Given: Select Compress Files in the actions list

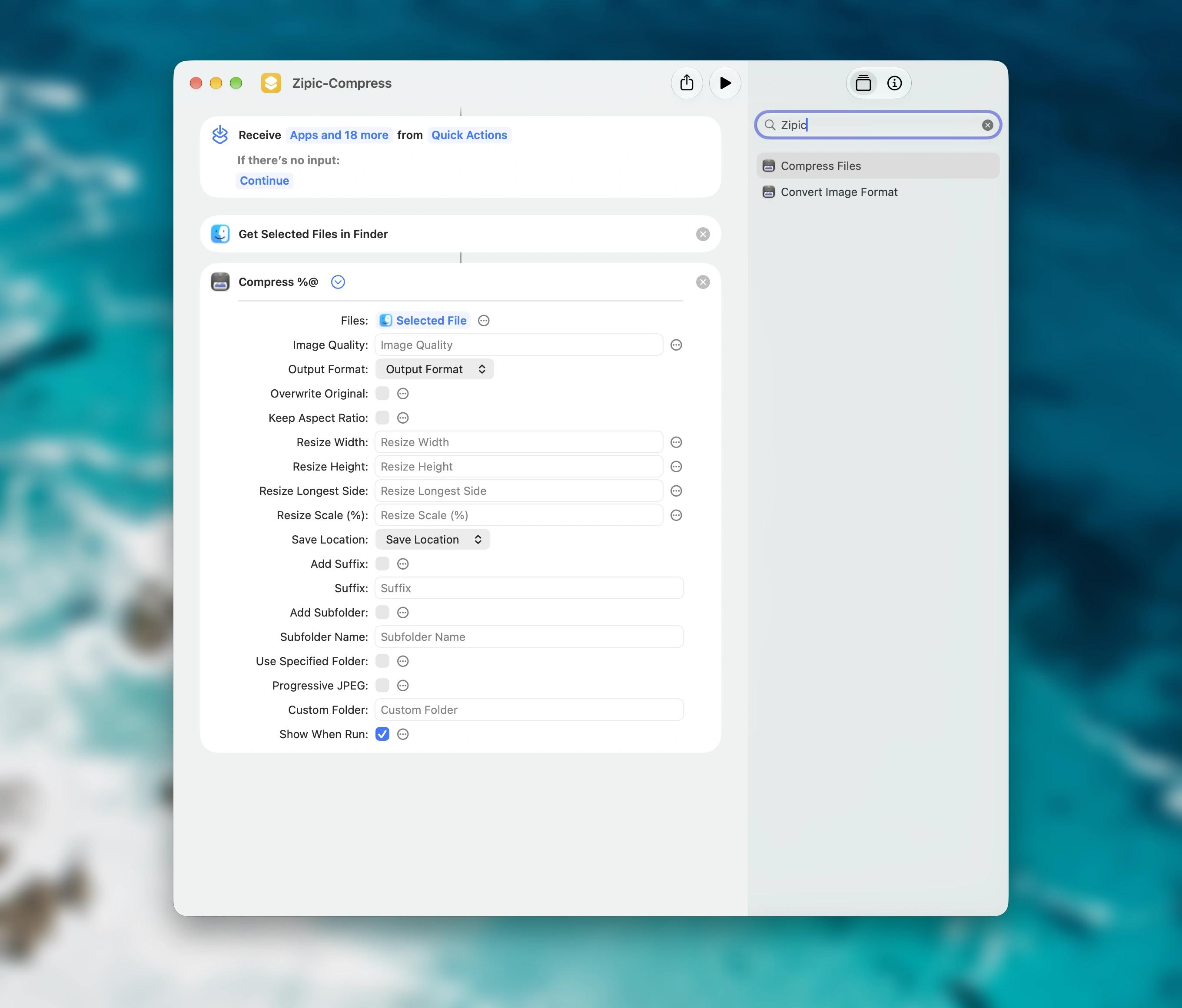Looking at the screenshot, I should pos(878,166).
